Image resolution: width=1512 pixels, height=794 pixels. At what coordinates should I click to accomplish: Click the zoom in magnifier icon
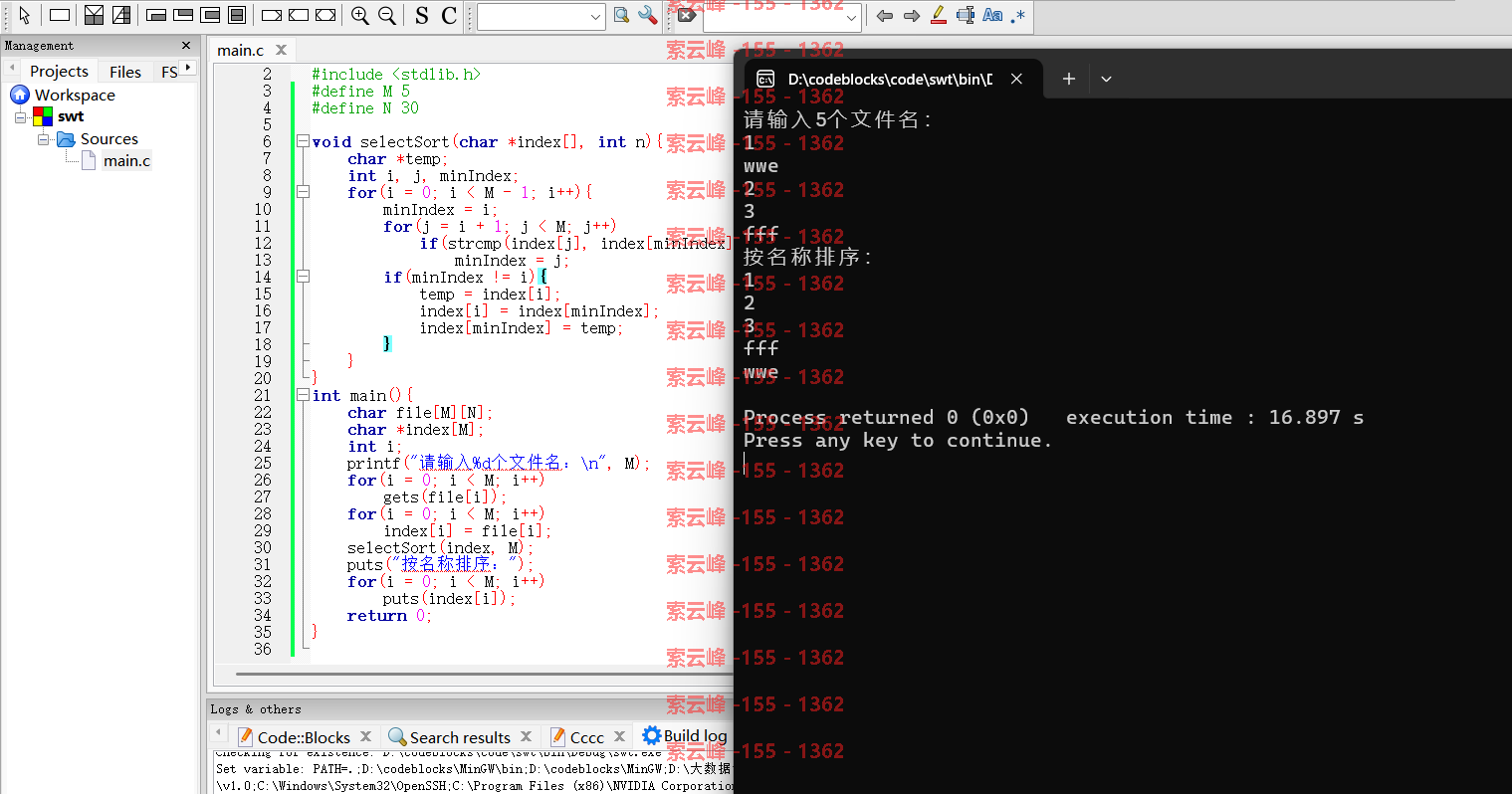point(360,15)
